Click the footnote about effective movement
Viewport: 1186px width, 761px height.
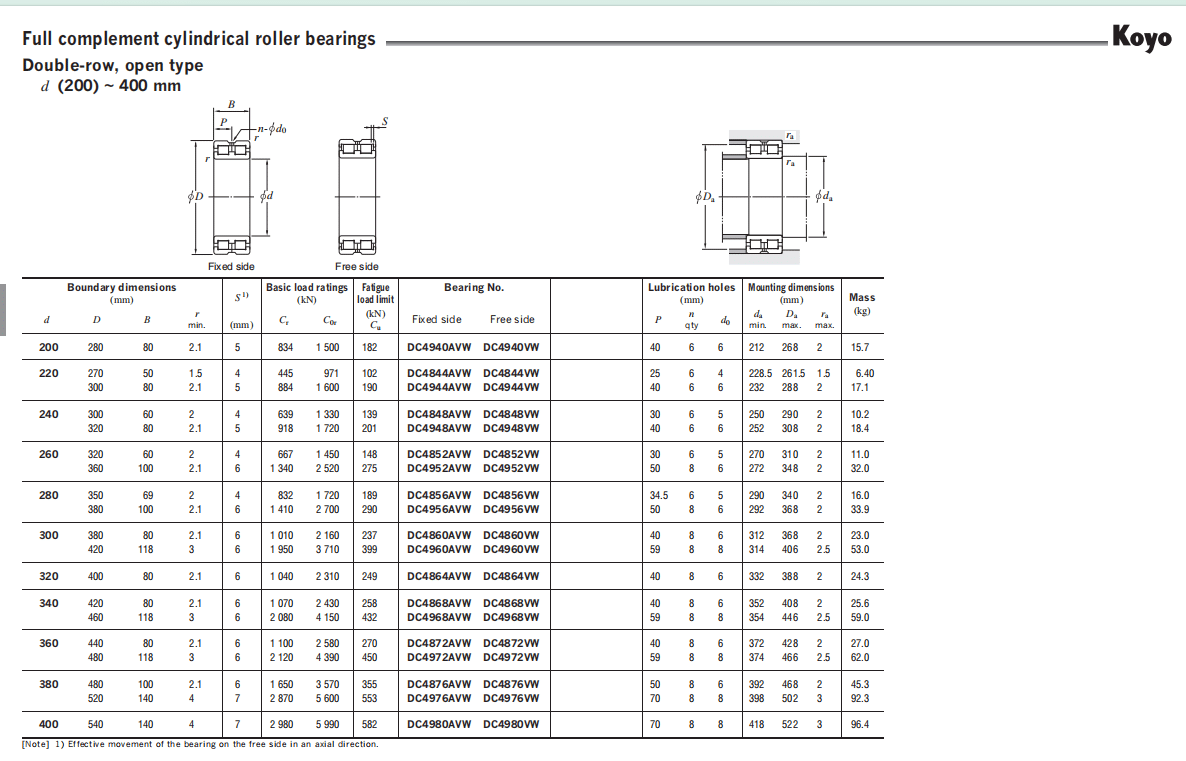[200, 744]
